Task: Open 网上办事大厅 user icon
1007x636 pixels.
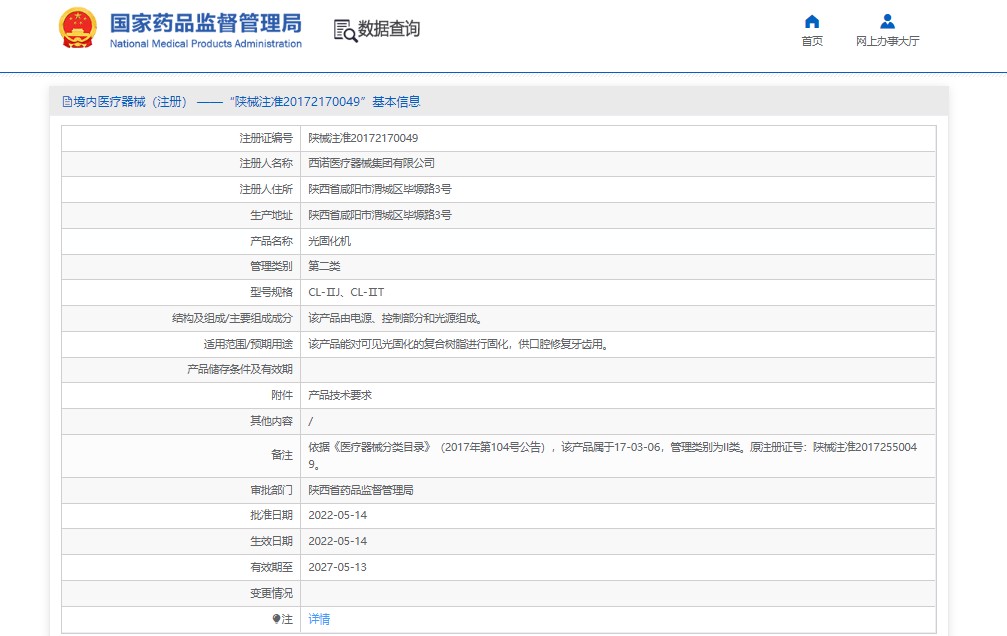Action: (x=888, y=22)
